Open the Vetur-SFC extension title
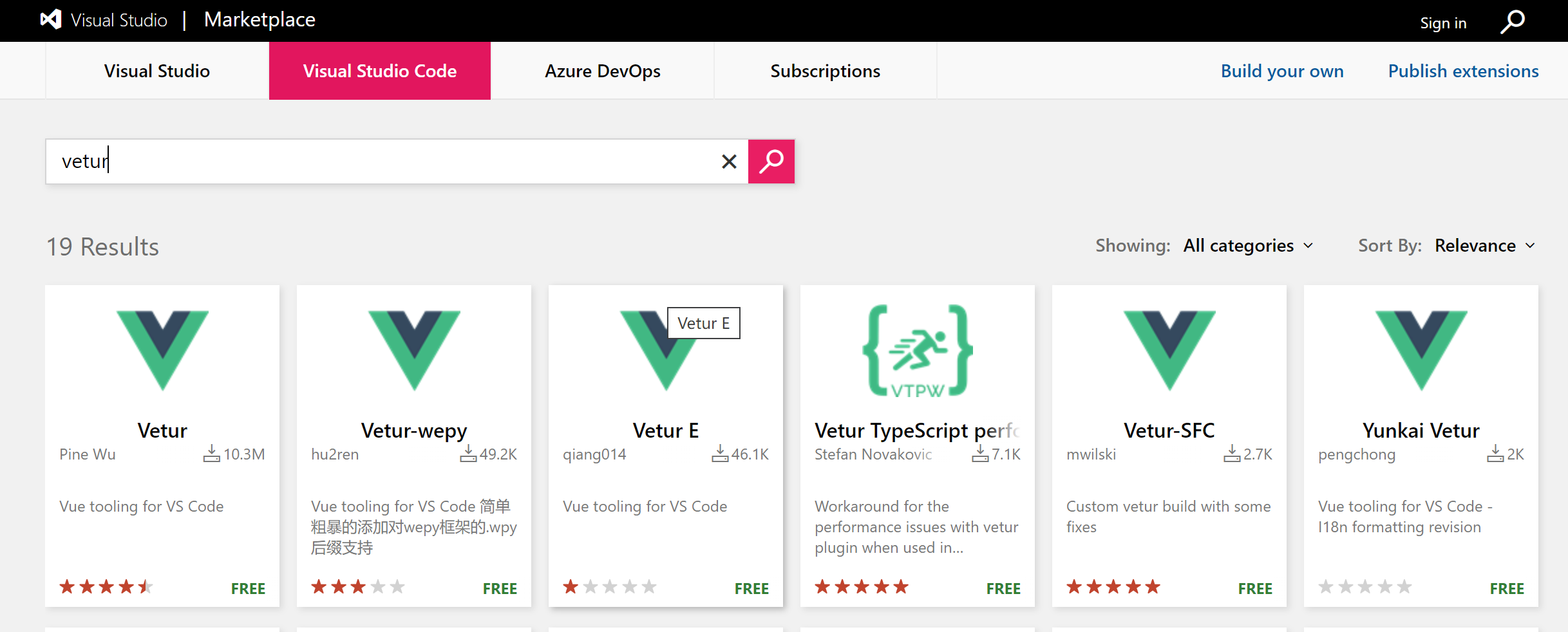This screenshot has width=1568, height=632. point(1169,430)
